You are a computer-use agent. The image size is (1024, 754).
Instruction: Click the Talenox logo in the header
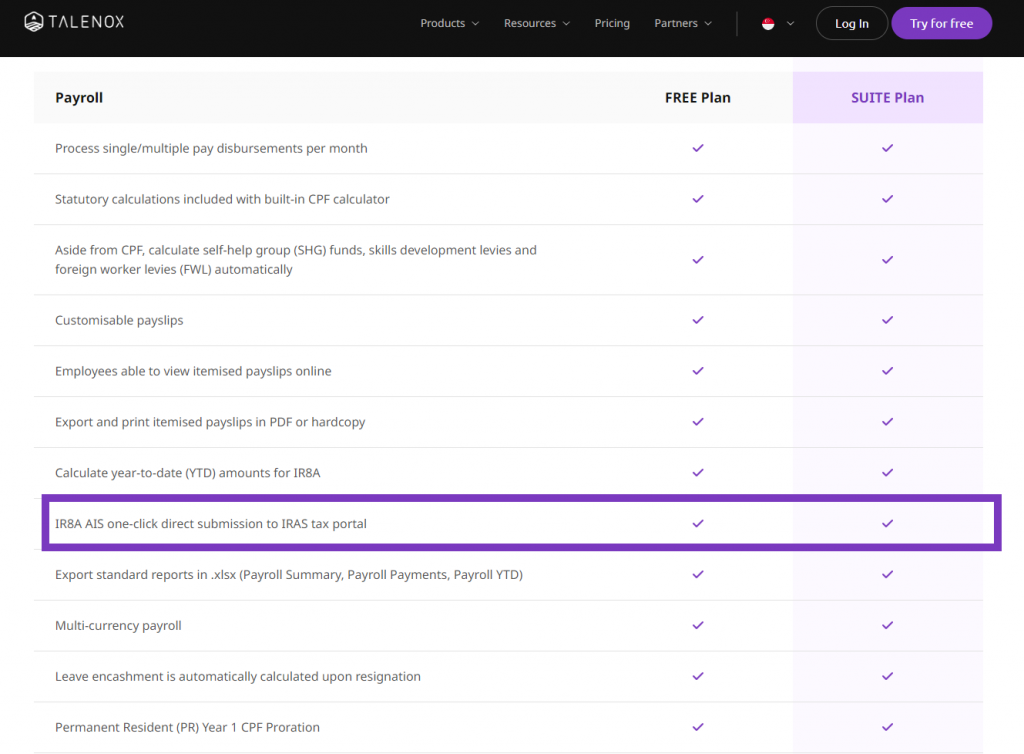pyautogui.click(x=74, y=22)
